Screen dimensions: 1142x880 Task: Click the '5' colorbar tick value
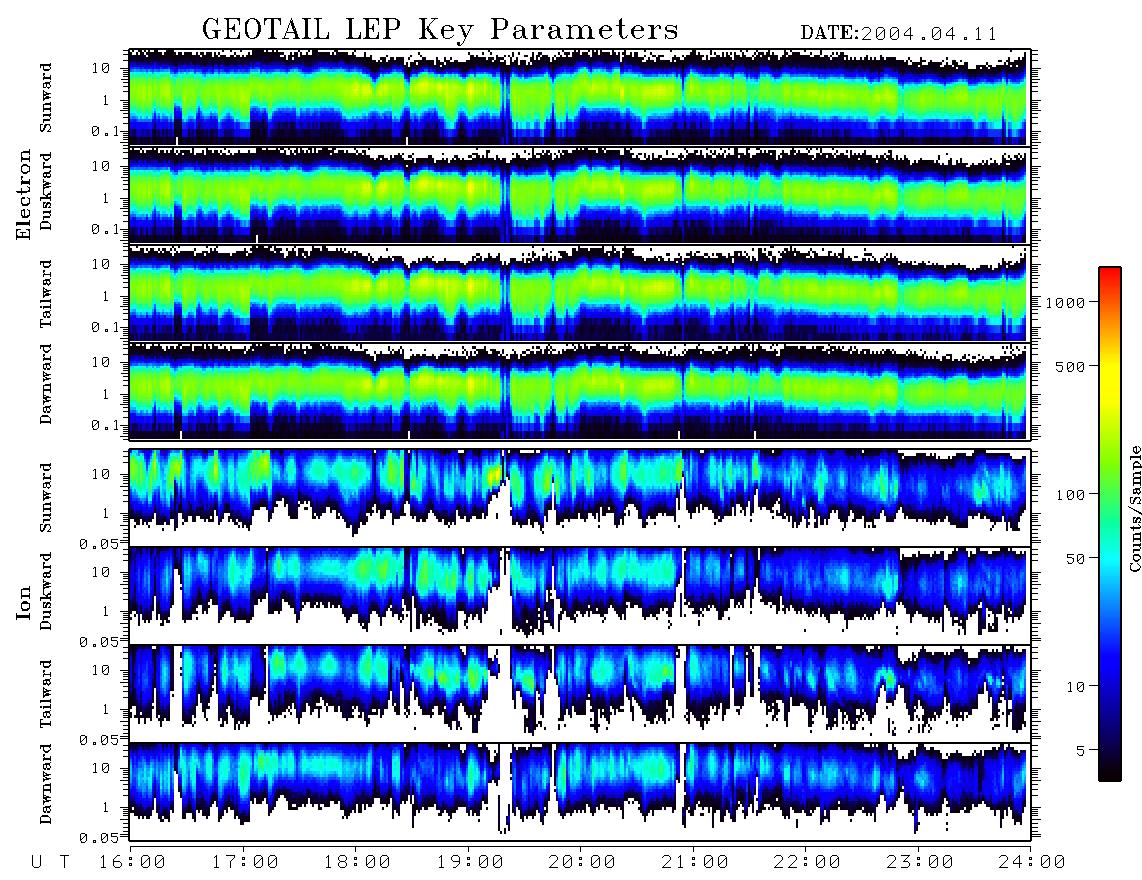[x=1080, y=751]
